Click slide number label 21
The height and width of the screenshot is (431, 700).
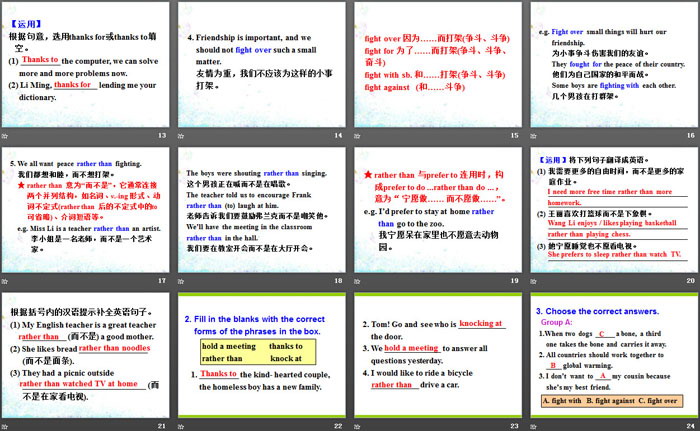pyautogui.click(x=162, y=426)
